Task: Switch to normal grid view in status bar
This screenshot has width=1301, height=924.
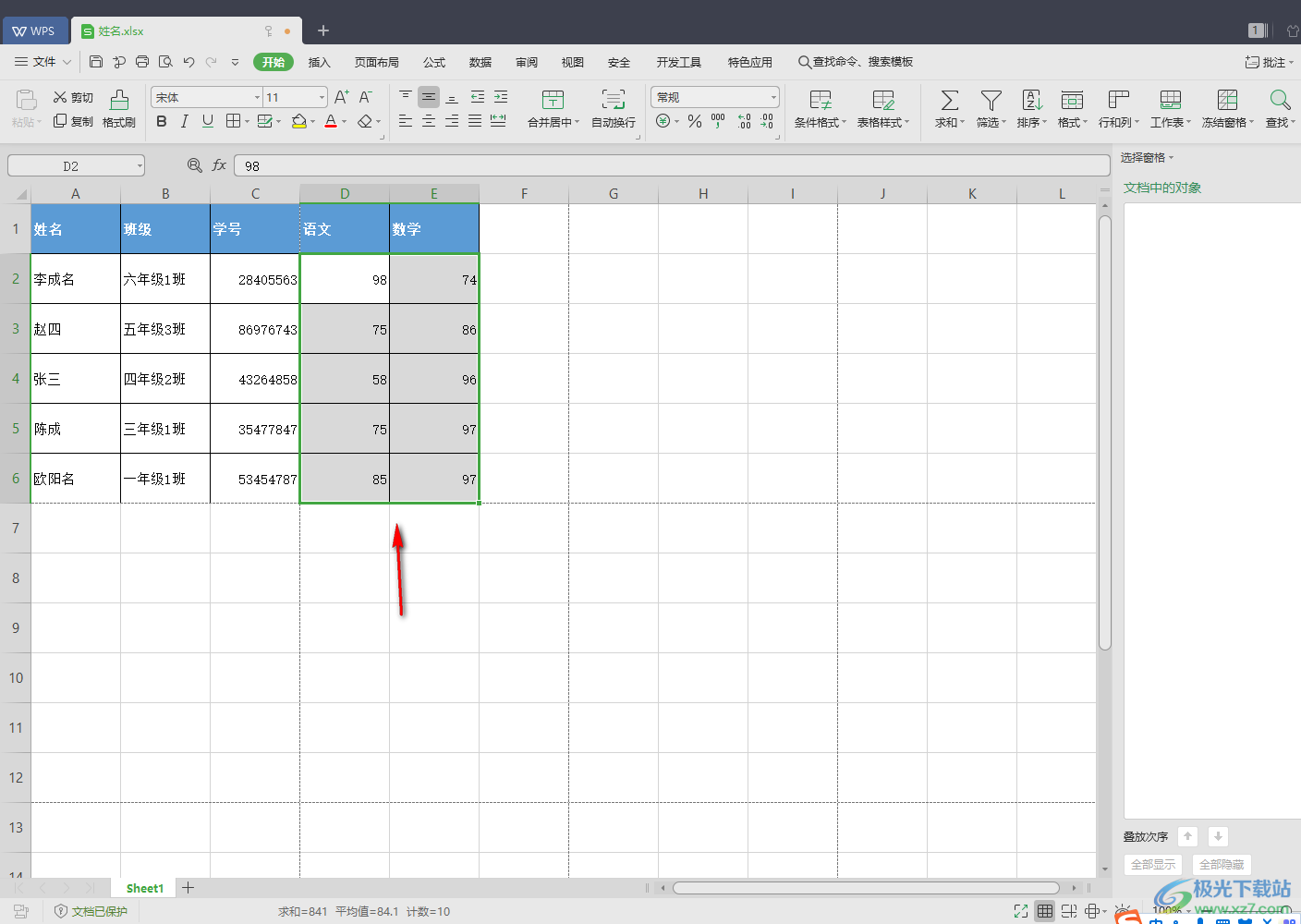Action: (1045, 911)
